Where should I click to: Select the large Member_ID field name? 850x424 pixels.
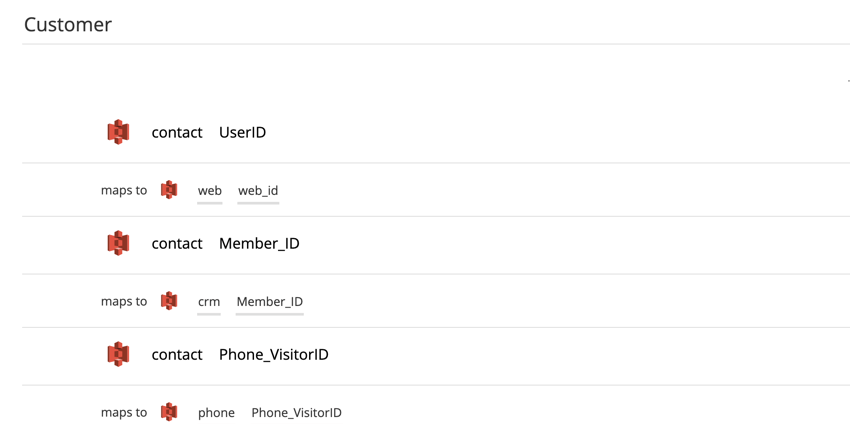[259, 244]
